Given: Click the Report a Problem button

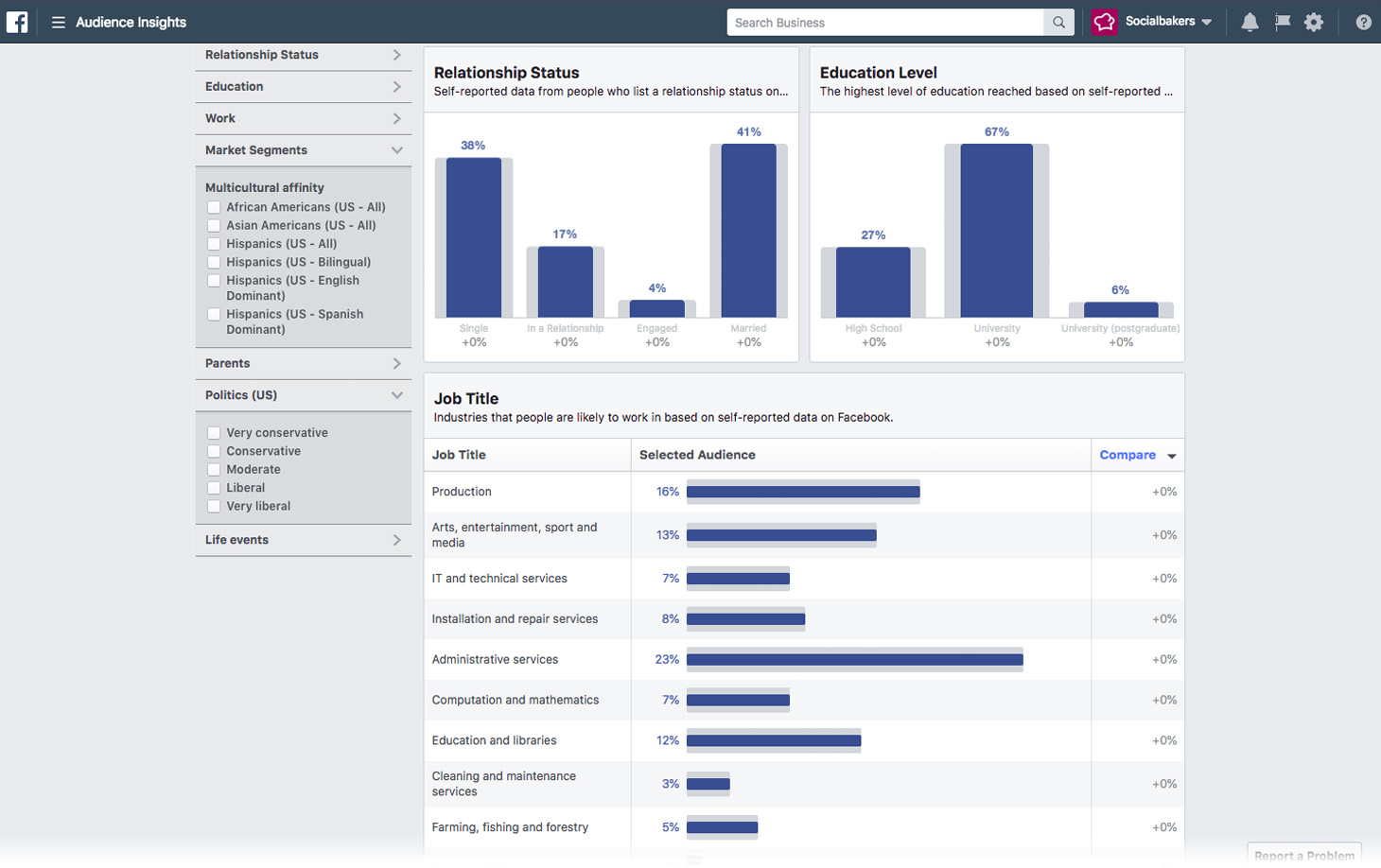Looking at the screenshot, I should pos(1303,855).
